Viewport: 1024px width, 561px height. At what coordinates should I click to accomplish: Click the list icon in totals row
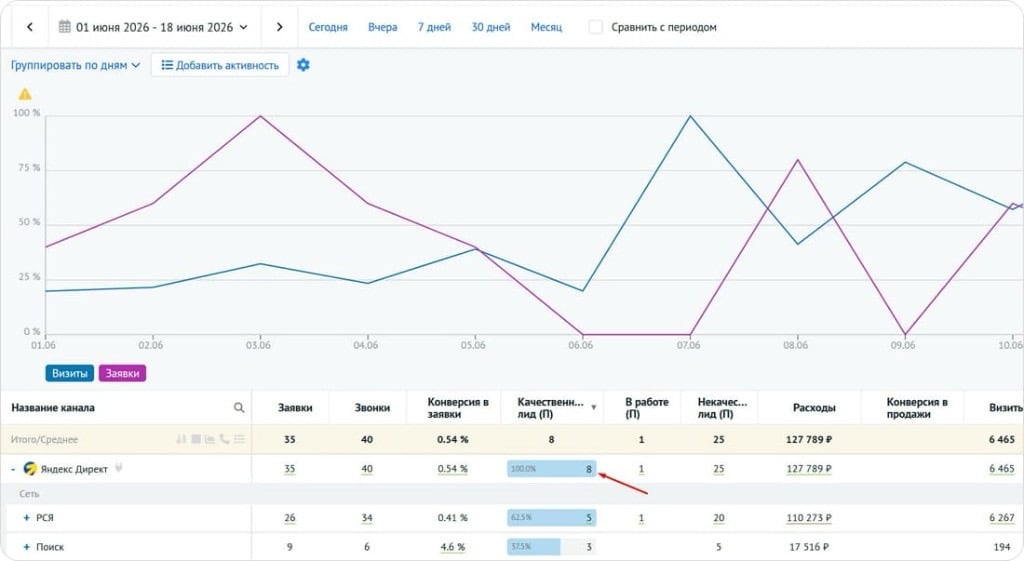pyautogui.click(x=240, y=439)
